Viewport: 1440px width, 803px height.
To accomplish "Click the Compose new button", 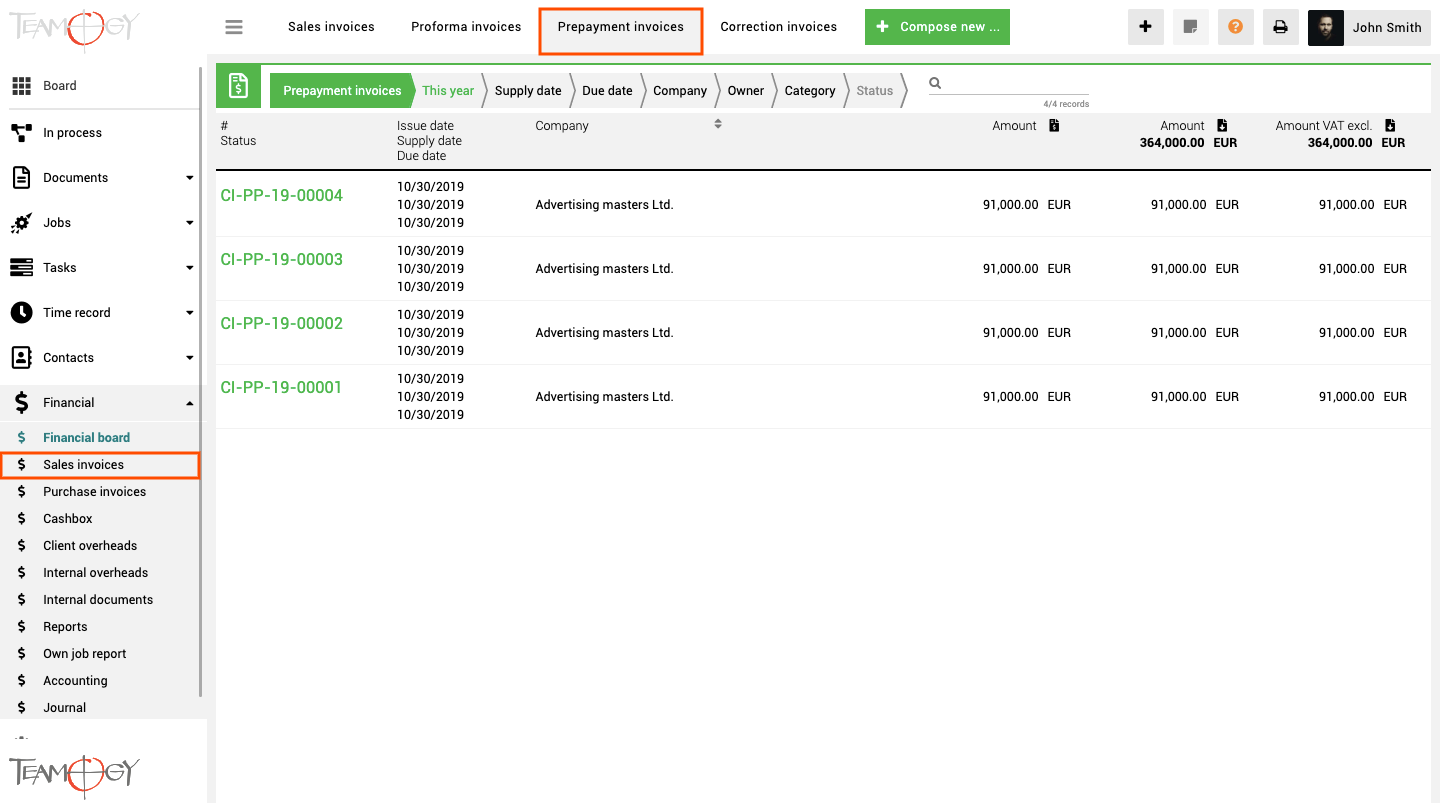I will [x=937, y=27].
